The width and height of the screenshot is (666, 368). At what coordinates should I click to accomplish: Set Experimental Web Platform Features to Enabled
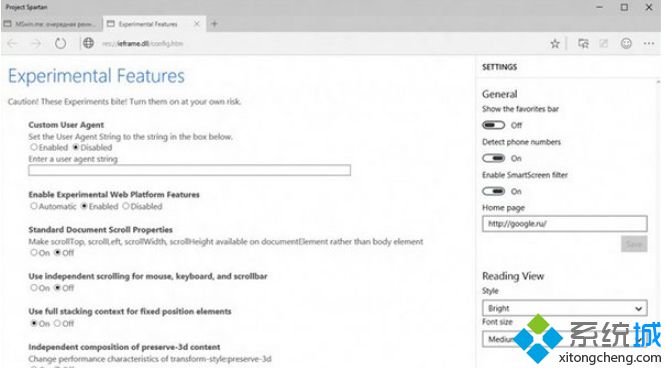(x=84, y=206)
